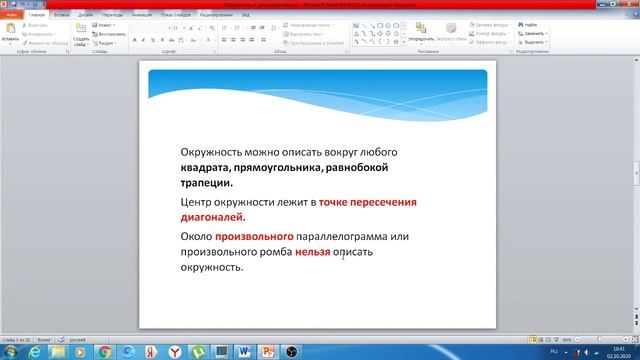Viewport: 640px width, 360px height.
Task: Open the Section (Раздел) dropdown
Action: [104, 43]
